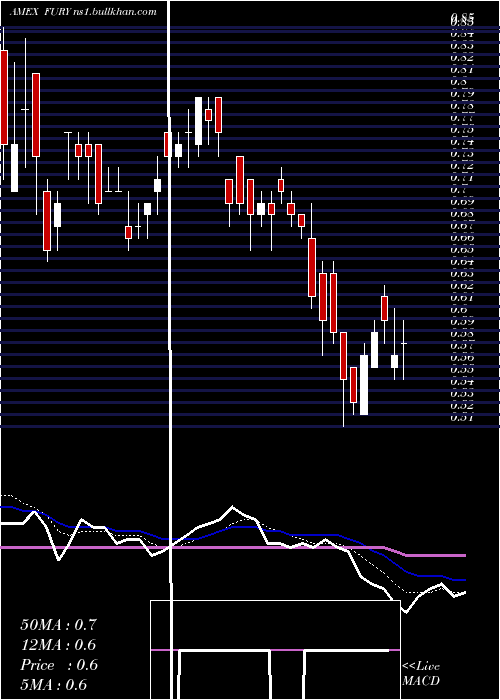Click the 0.85 top price axis label
The width and height of the screenshot is (500, 700).
(462, 19)
